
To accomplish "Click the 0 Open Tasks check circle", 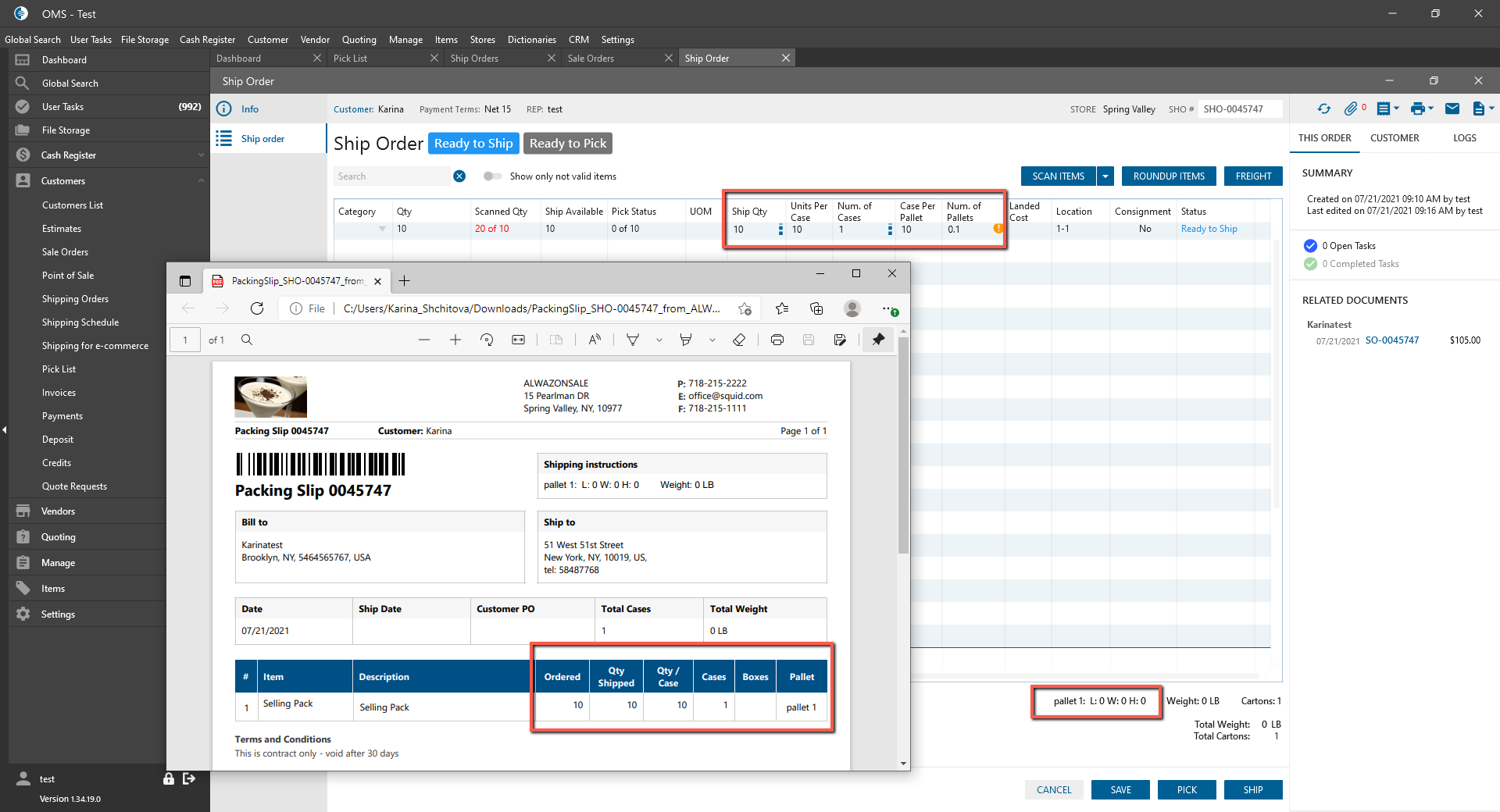I will 1310,246.
